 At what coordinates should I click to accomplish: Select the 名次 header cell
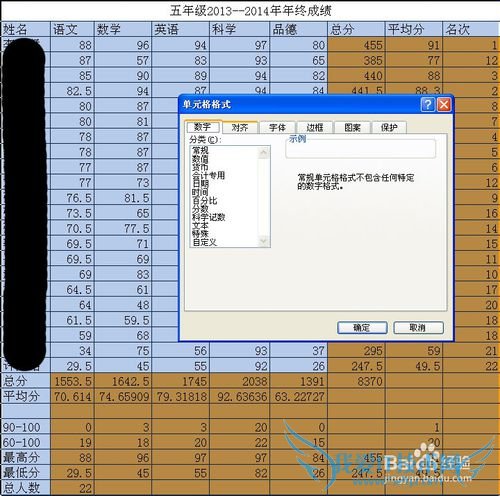[x=471, y=29]
